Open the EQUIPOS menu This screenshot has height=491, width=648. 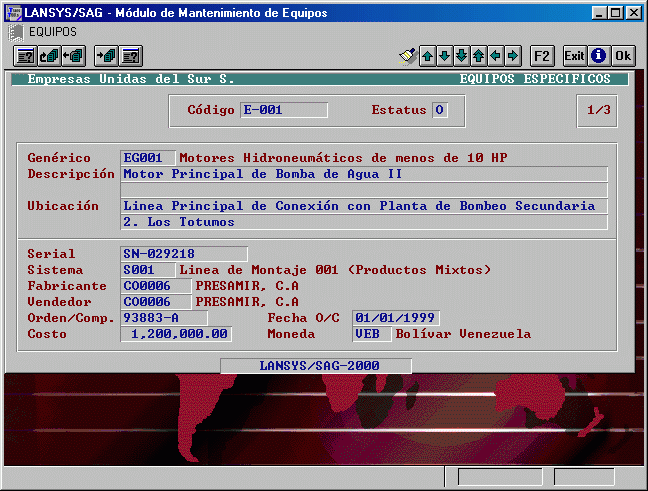[52, 32]
